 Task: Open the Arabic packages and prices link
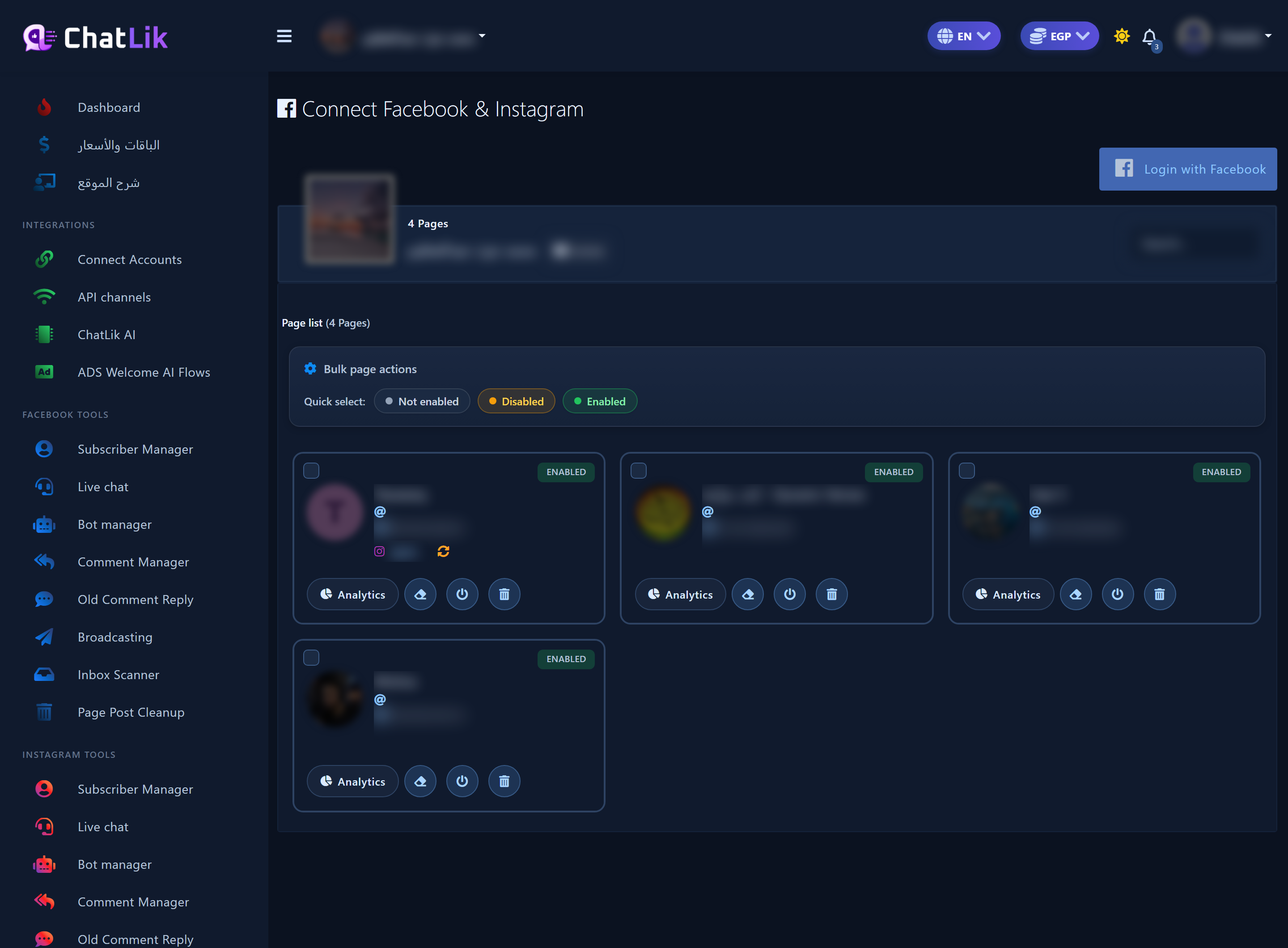tap(118, 145)
